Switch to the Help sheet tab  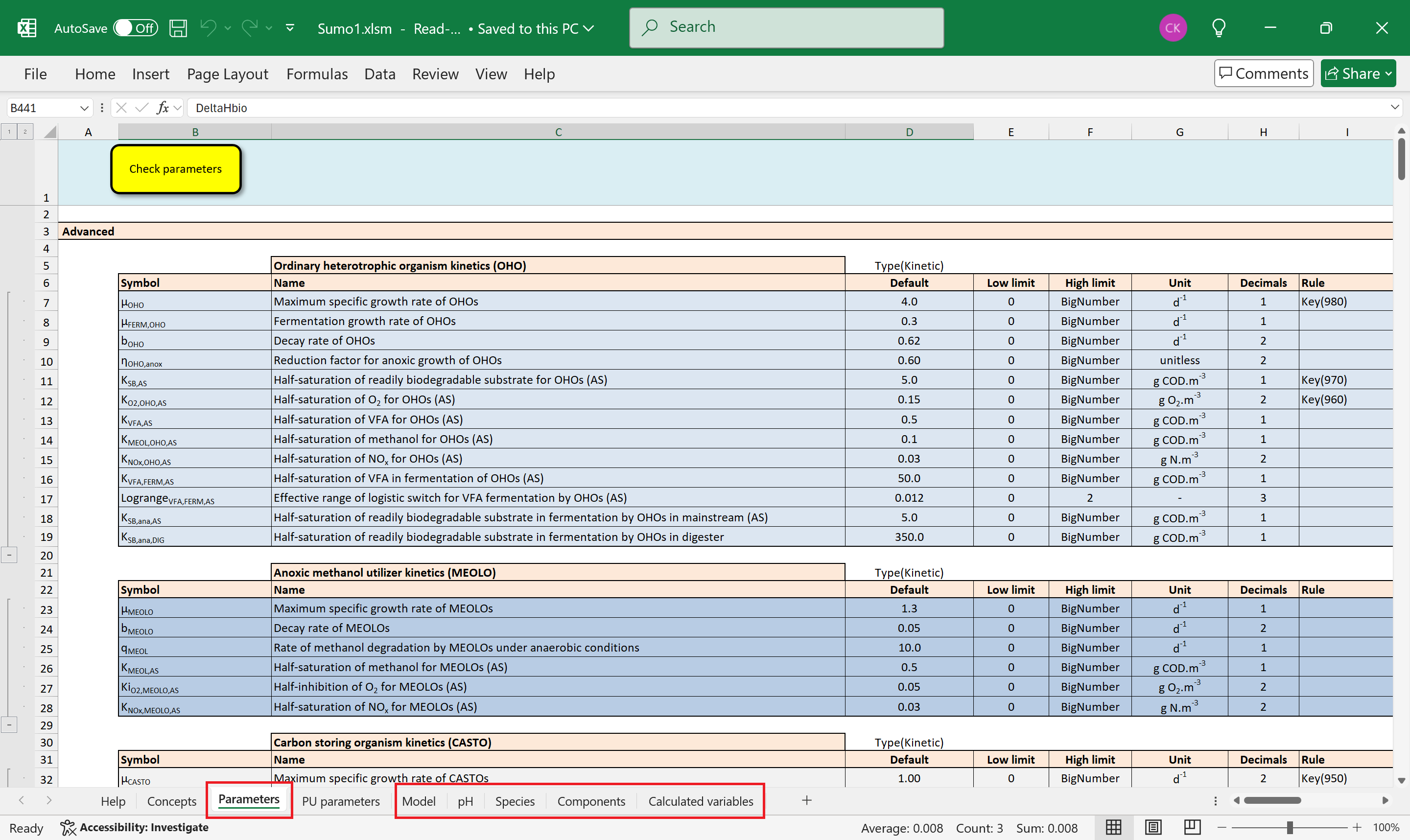coord(113,801)
